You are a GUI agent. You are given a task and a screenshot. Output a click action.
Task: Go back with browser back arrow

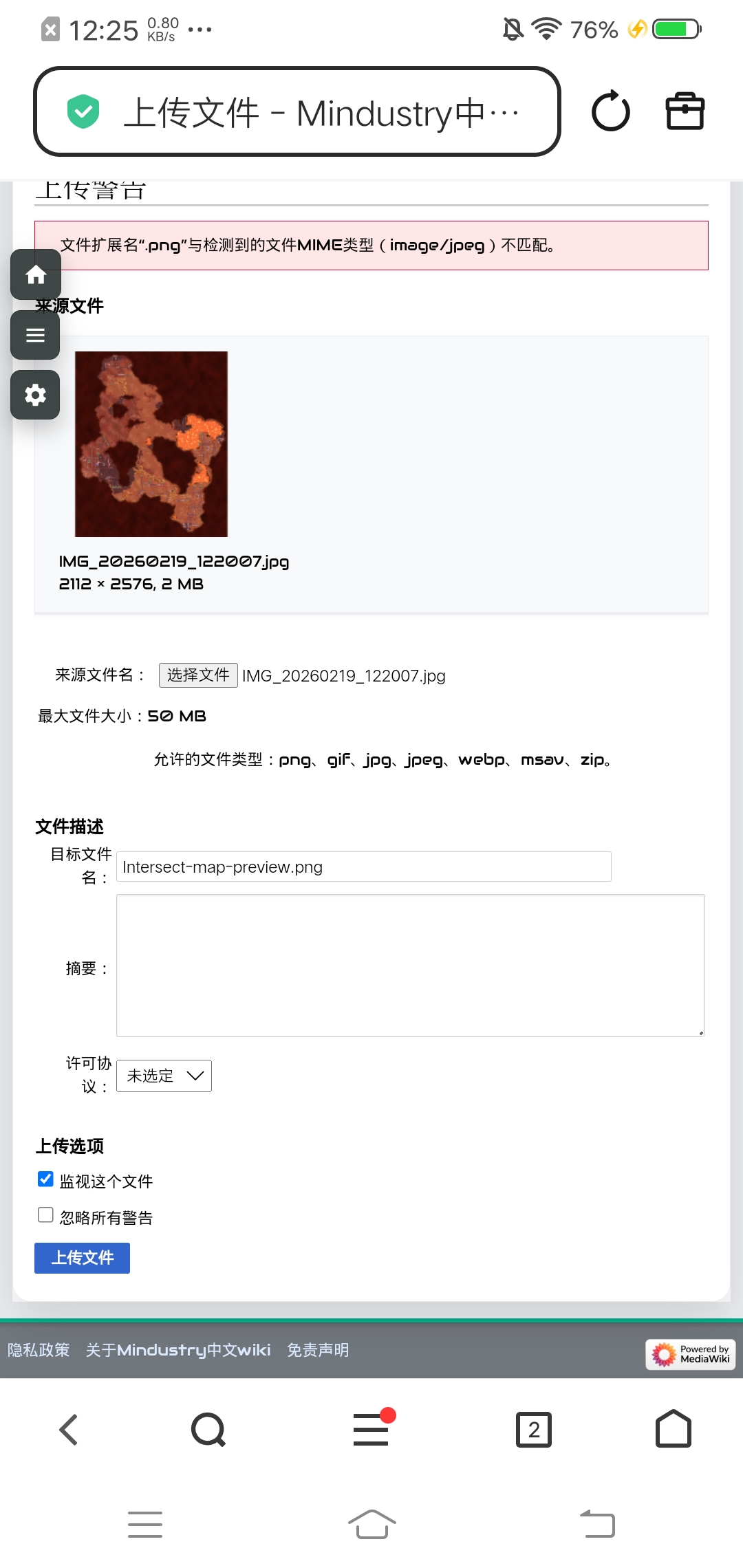tap(69, 1430)
